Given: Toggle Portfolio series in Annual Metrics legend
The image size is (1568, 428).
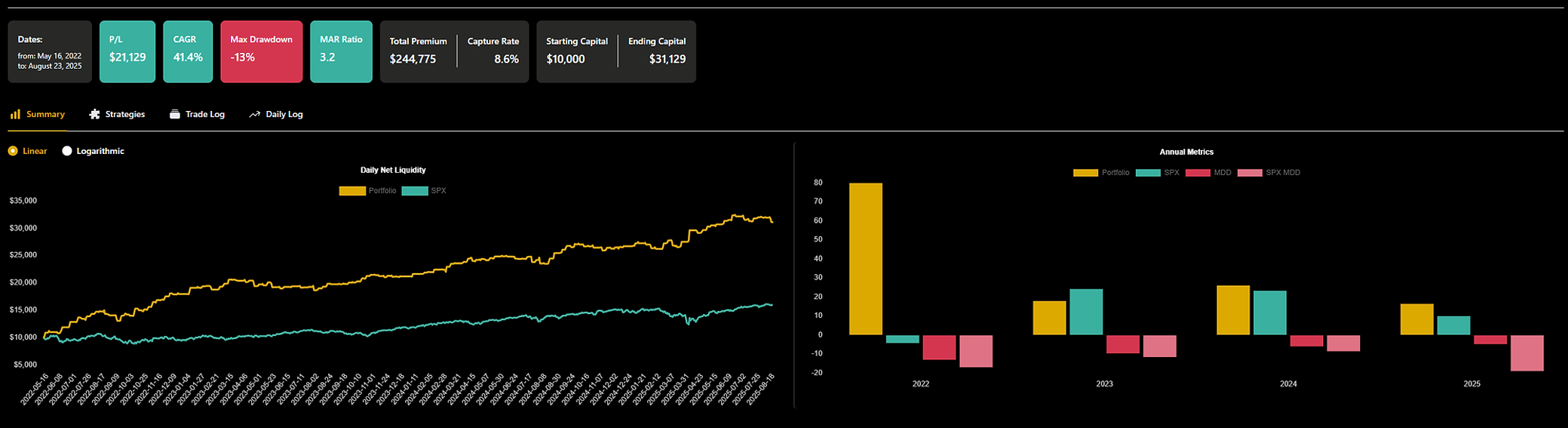Looking at the screenshot, I should click(1101, 173).
